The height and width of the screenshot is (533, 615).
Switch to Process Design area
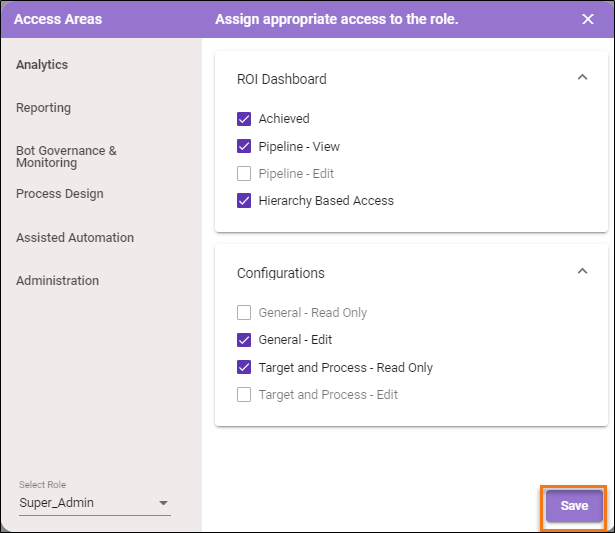click(x=59, y=194)
